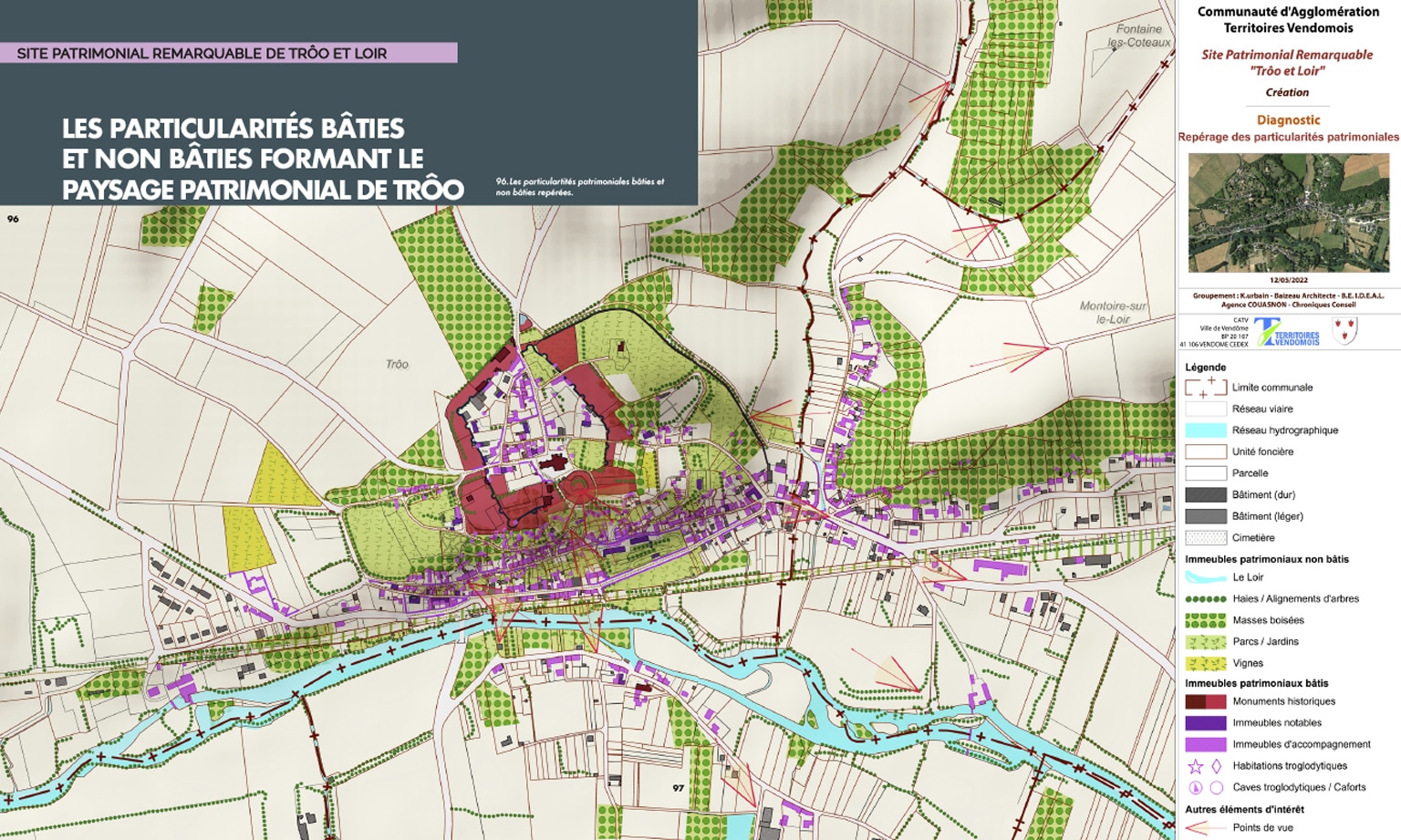Click the 'Fontaine les-Coteaux' map label
The width and height of the screenshot is (1401, 840).
[1139, 36]
